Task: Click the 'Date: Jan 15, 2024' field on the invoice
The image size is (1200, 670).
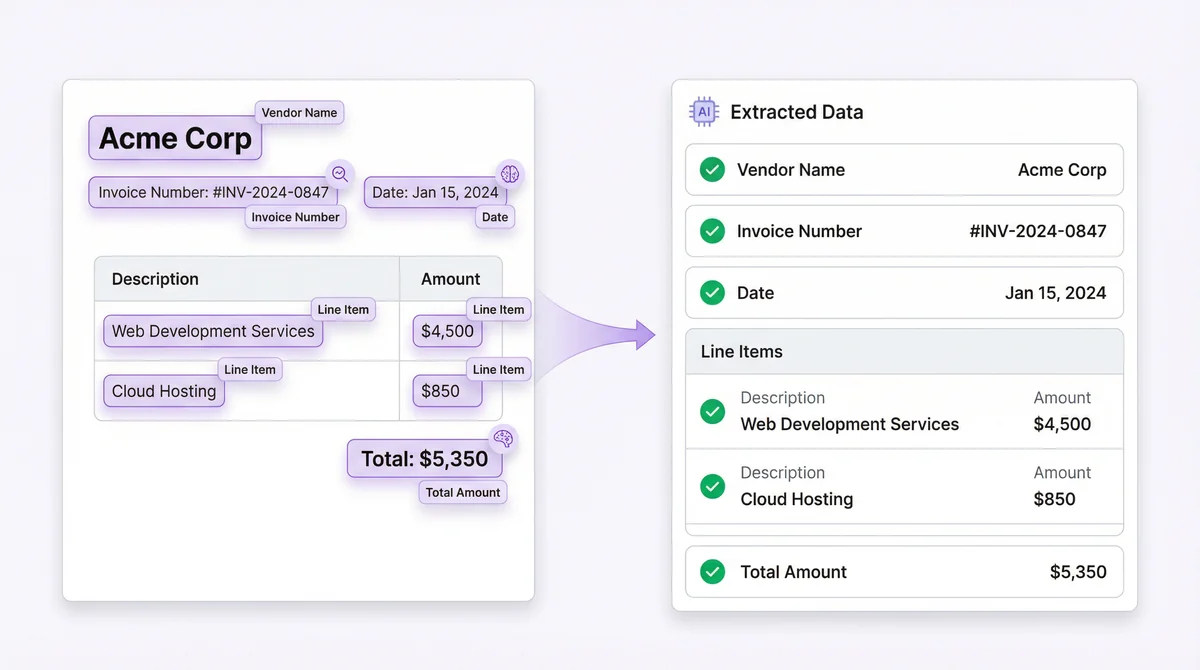Action: coord(435,192)
